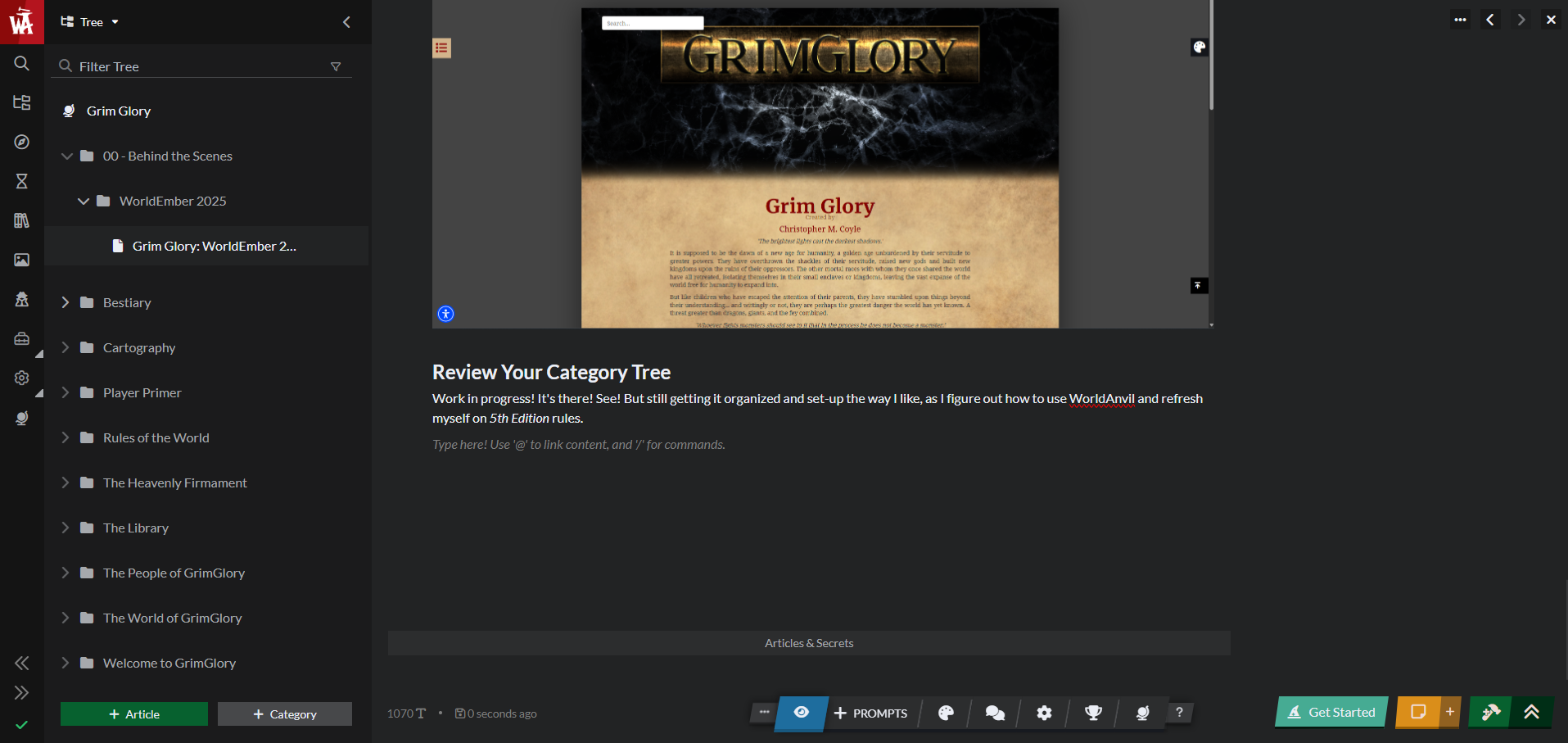Screen dimensions: 1568x743
Task: Open the image gallery icon in sidebar
Action: tap(22, 260)
